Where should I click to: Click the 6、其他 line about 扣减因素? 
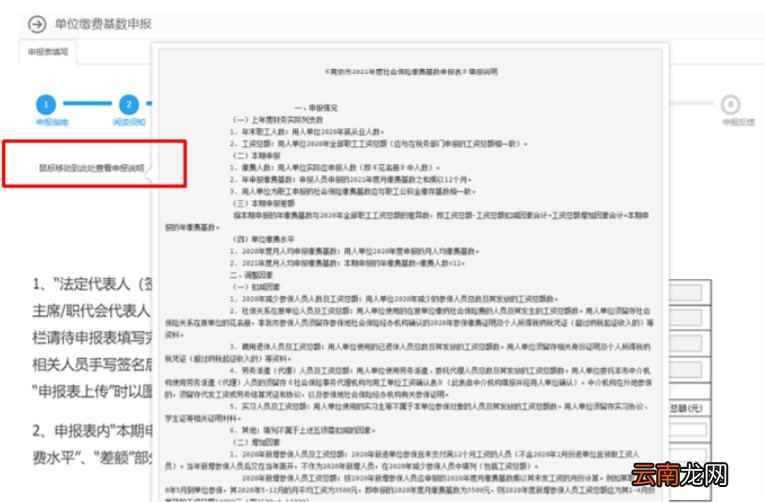tap(303, 430)
